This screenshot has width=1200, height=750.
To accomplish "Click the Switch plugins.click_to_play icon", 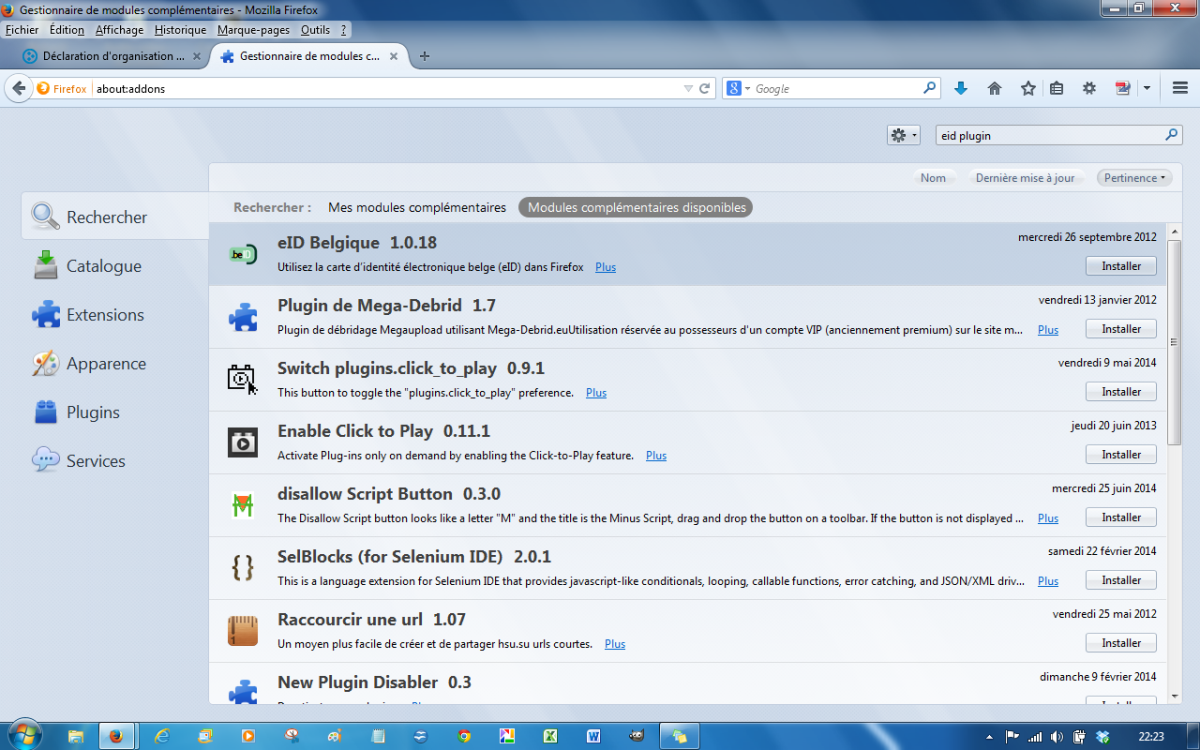I will coord(243,379).
